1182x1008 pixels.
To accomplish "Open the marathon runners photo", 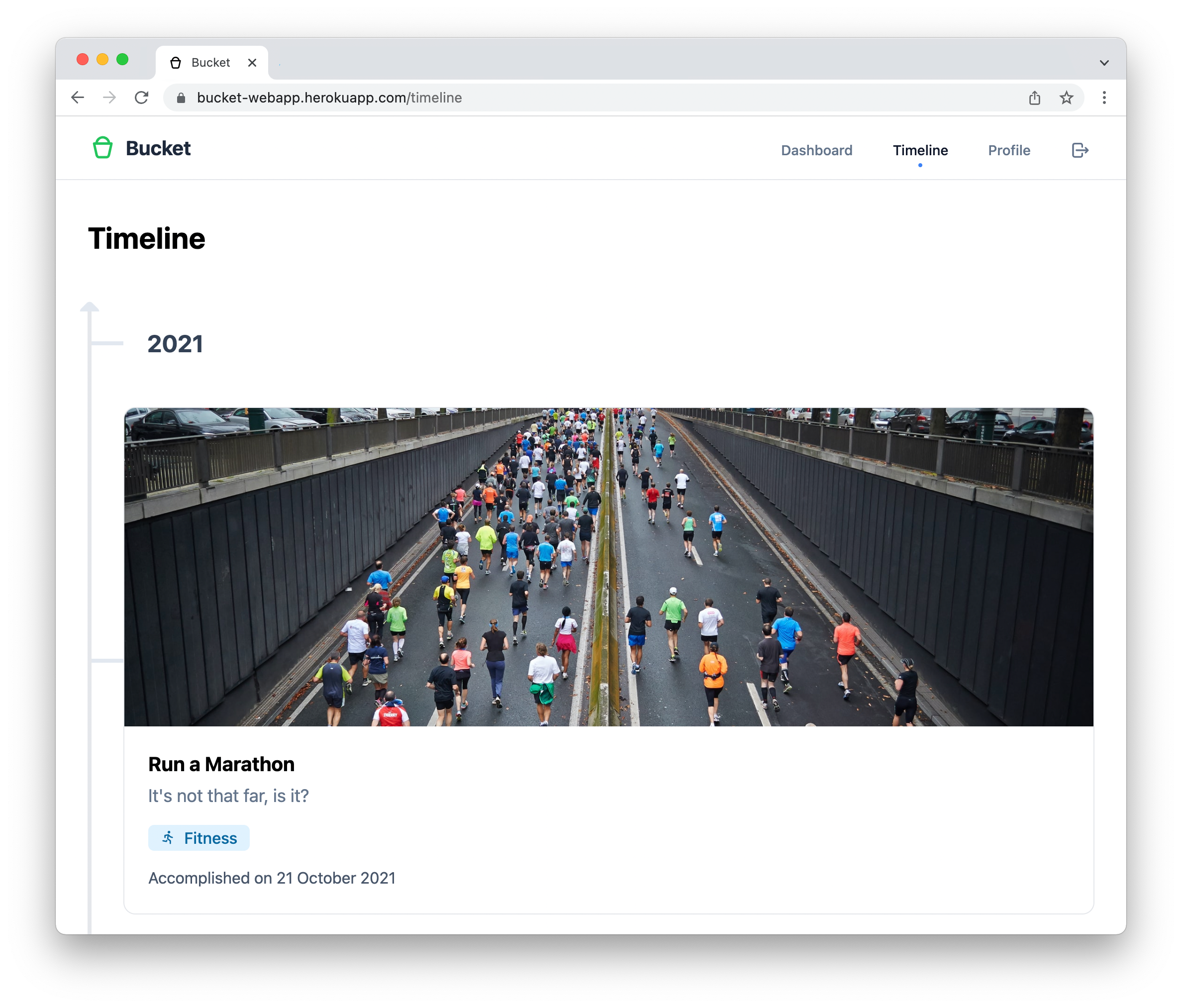I will tap(608, 567).
